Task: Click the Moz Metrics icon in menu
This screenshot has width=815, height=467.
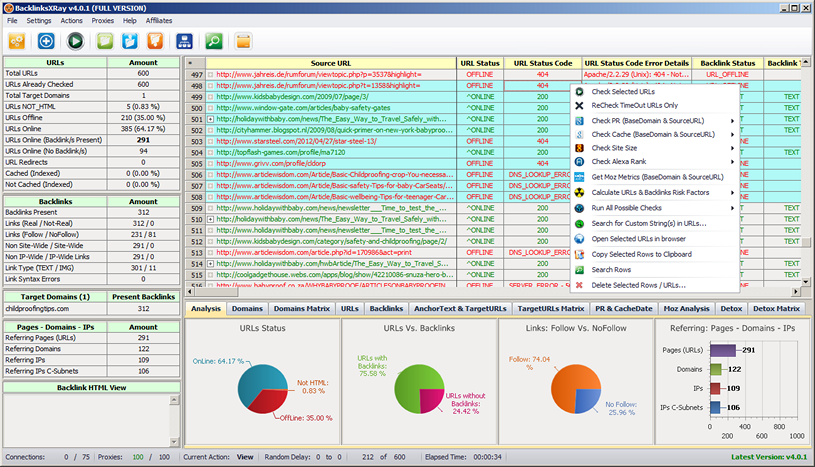Action: pyautogui.click(x=580, y=176)
